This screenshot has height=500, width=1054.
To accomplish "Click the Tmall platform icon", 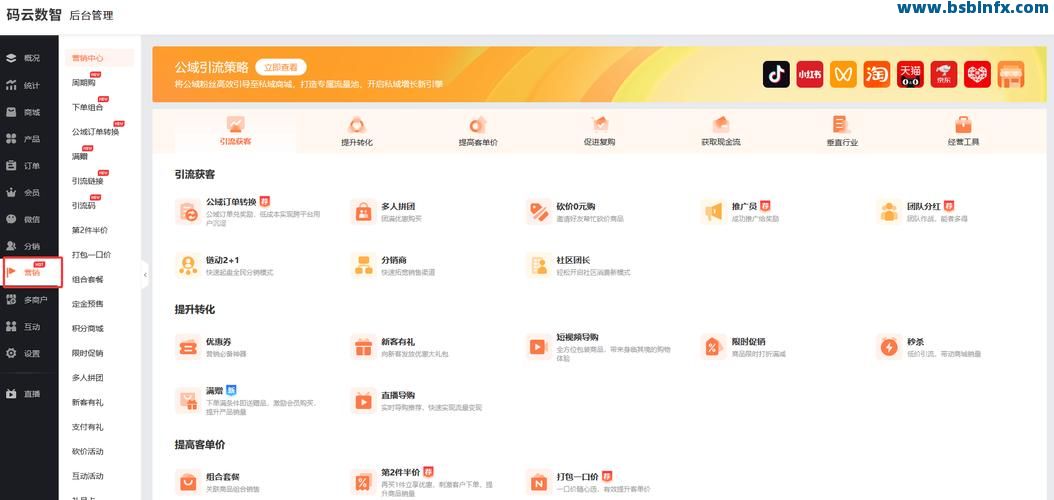I will click(910, 74).
